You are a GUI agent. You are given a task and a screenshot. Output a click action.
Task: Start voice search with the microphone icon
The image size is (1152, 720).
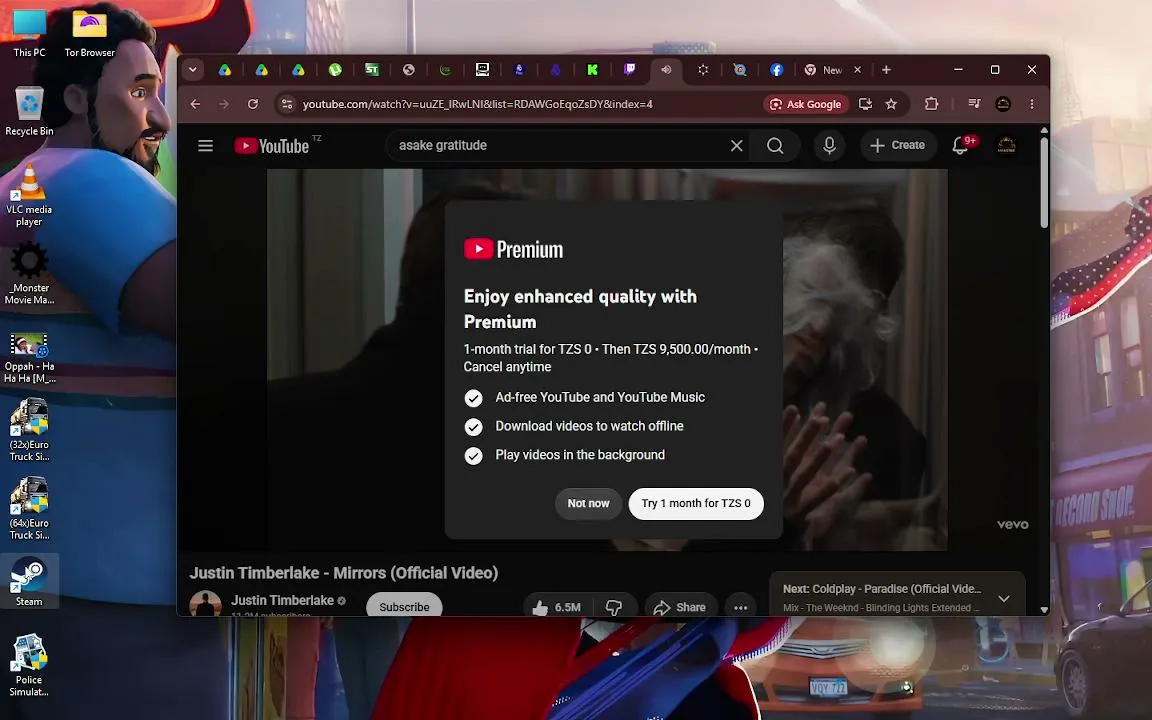point(829,145)
